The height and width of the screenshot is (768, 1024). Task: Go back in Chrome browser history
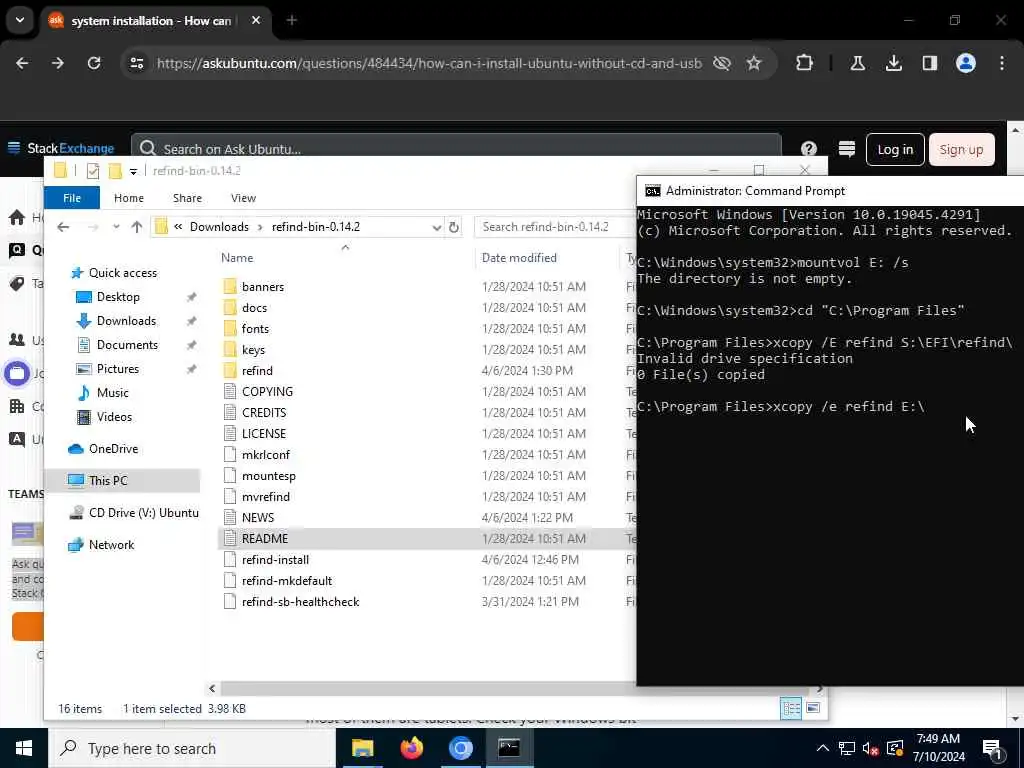22,63
